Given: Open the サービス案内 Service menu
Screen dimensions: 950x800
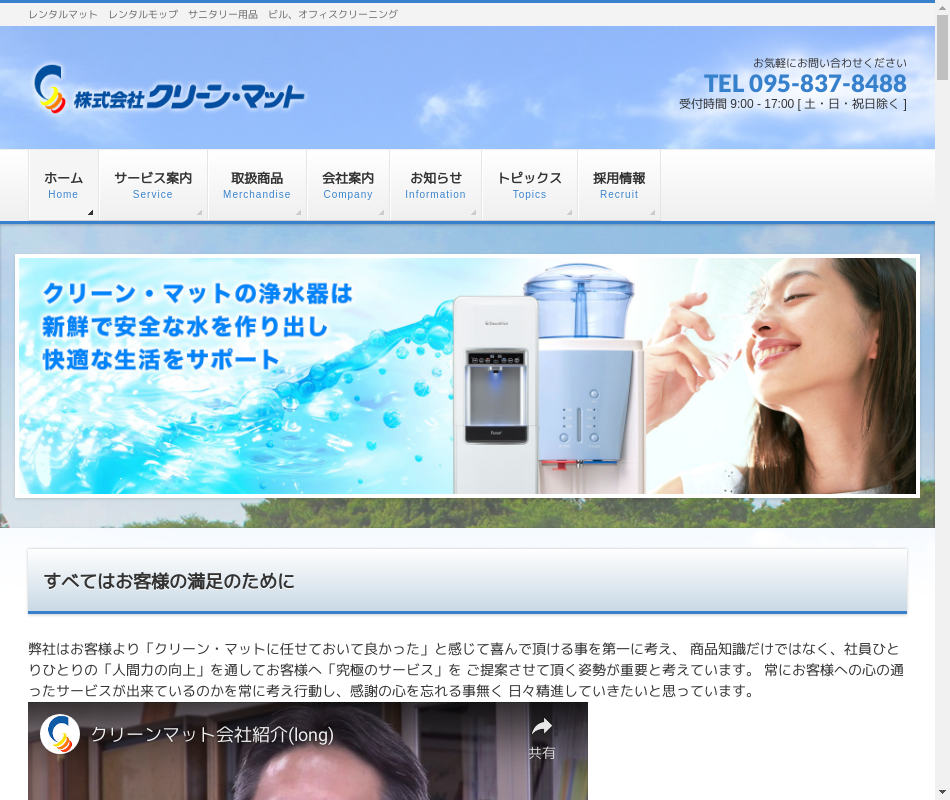Looking at the screenshot, I should tap(153, 185).
